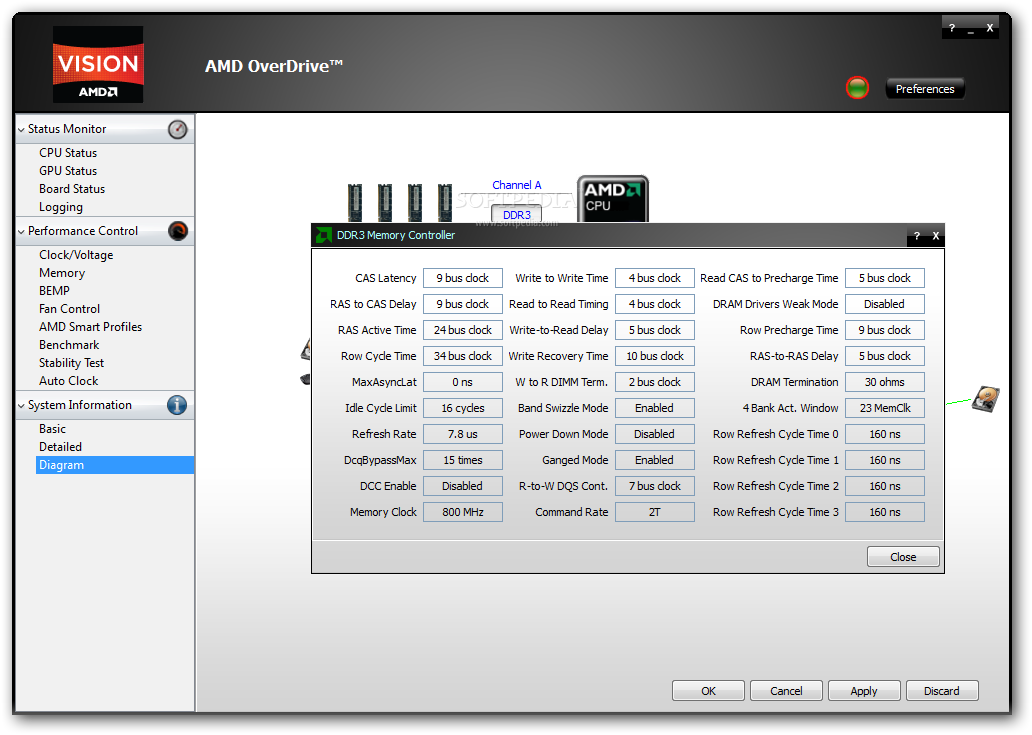Close the DDR3 Memory Controller dialog with X
Screen dimensions: 1032x735
[x=935, y=236]
